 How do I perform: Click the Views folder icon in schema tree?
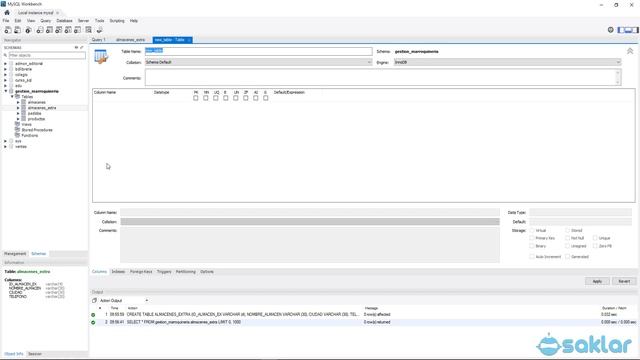pyautogui.click(x=17, y=124)
